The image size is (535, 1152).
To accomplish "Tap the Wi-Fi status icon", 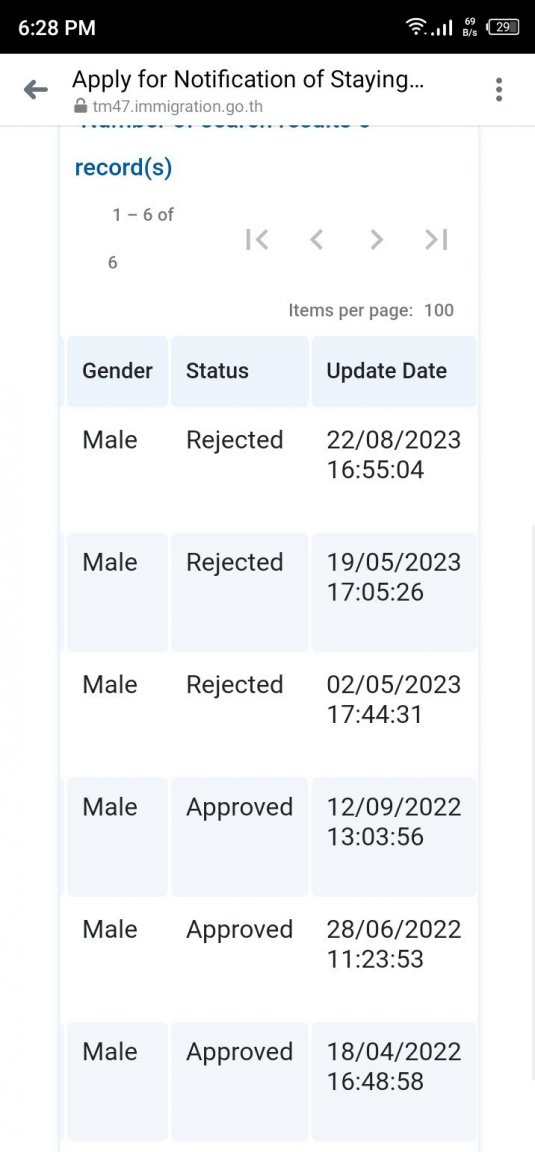I will [x=417, y=29].
